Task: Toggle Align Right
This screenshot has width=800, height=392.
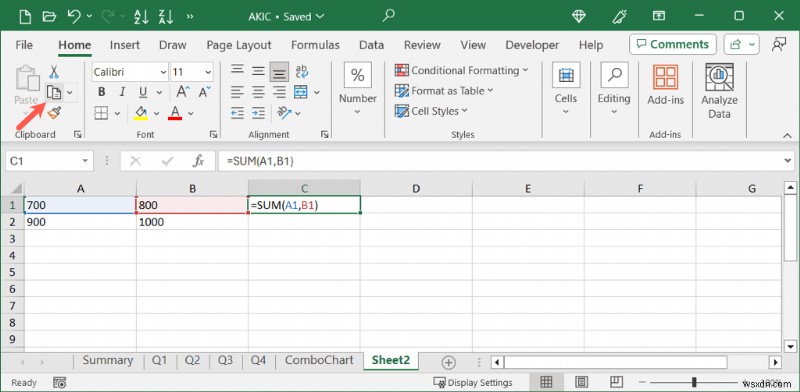Action: point(279,92)
